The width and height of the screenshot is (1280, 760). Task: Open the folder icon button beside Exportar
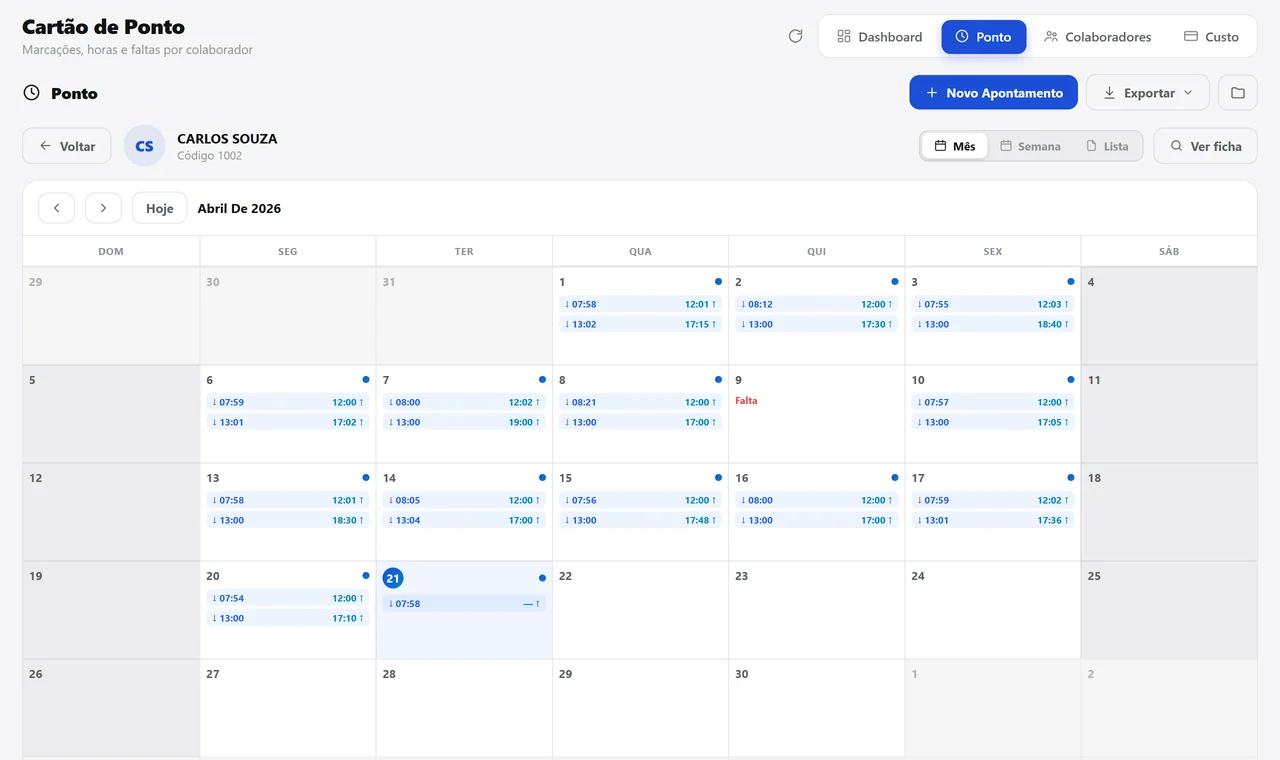1238,93
